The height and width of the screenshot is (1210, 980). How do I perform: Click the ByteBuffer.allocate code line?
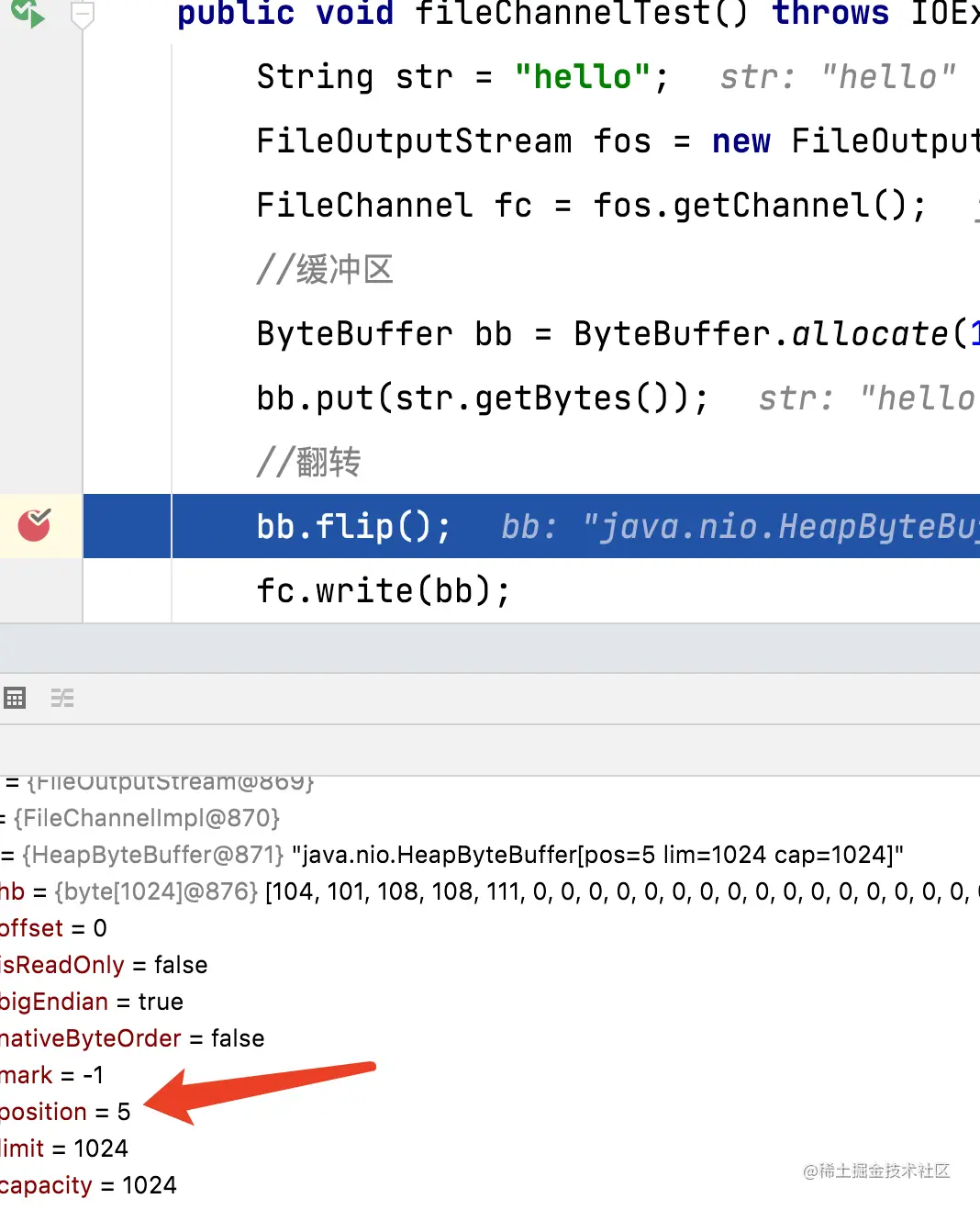618,333
